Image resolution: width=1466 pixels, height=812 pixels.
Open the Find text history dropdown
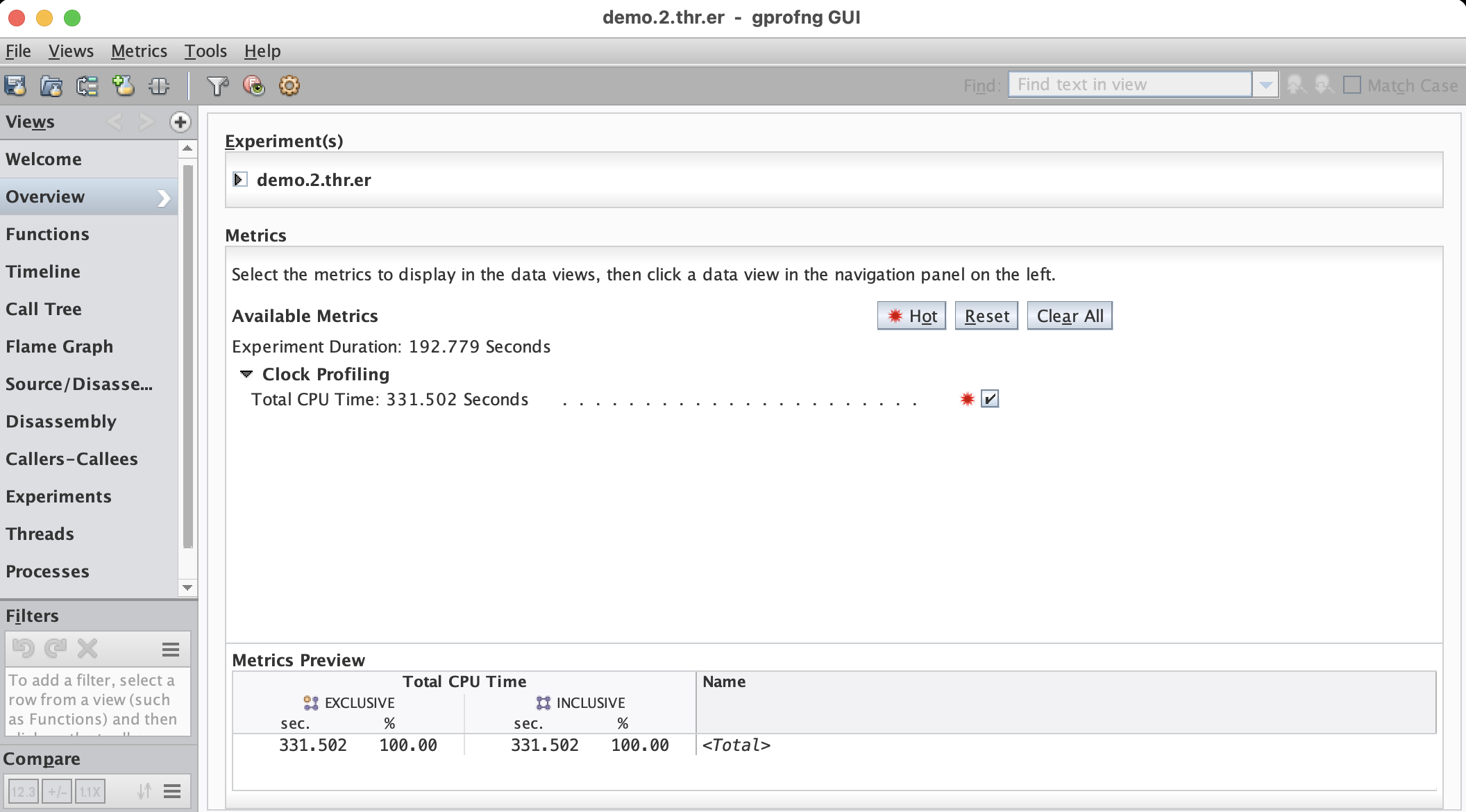tap(1265, 85)
